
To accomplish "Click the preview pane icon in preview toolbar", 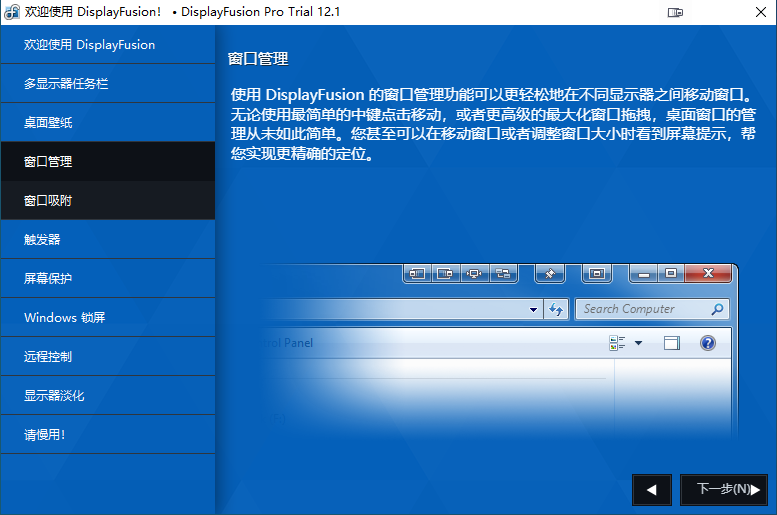I will coord(671,343).
